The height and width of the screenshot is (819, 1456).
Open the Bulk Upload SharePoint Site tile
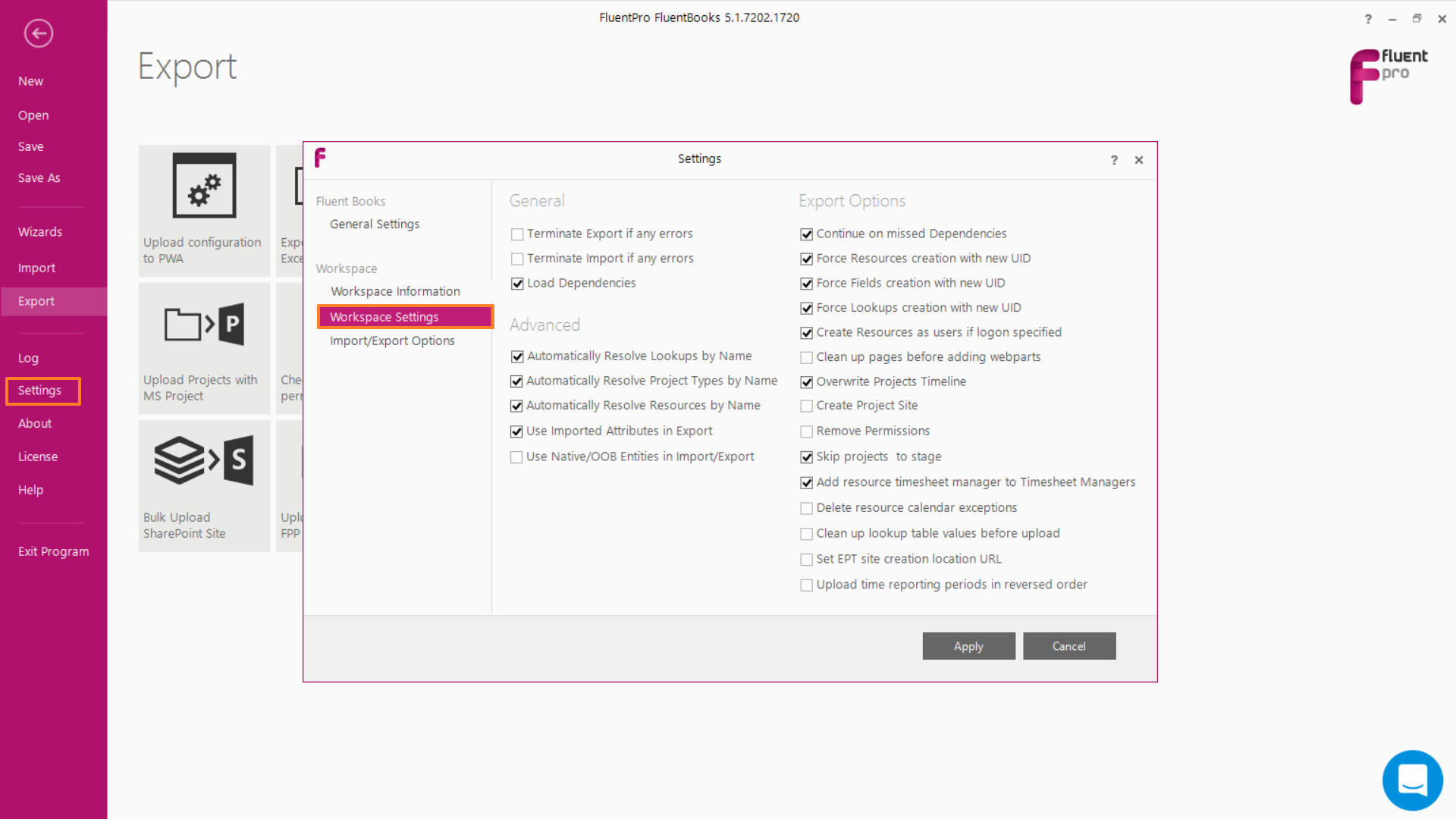click(204, 485)
